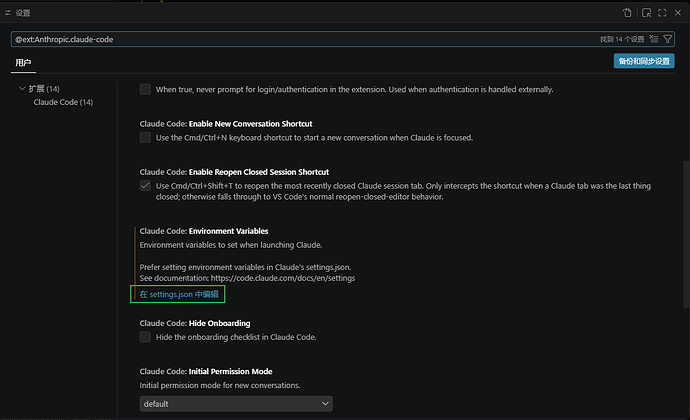Select Claude Code (14) in settings tree
The width and height of the screenshot is (690, 420).
63,102
